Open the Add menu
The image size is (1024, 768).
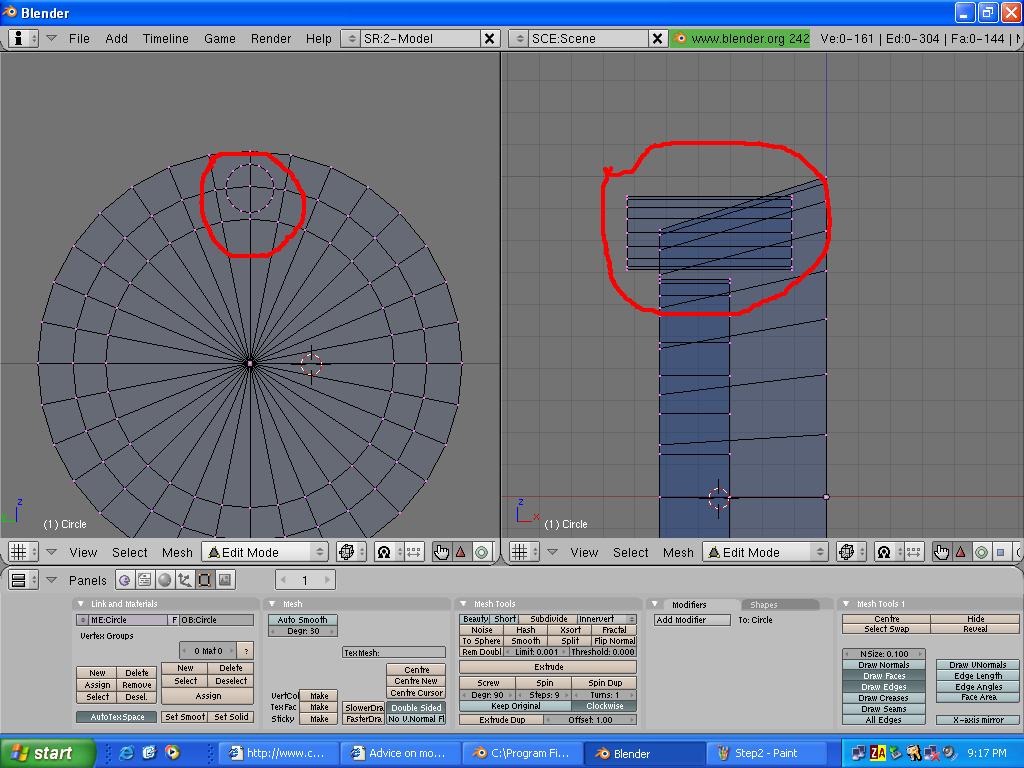pyautogui.click(x=116, y=39)
